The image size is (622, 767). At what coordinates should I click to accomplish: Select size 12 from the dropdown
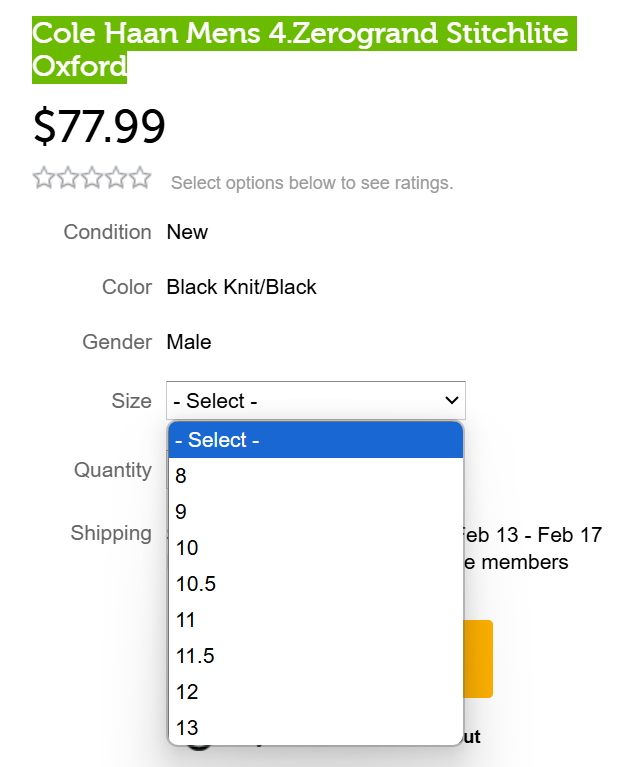pos(315,692)
